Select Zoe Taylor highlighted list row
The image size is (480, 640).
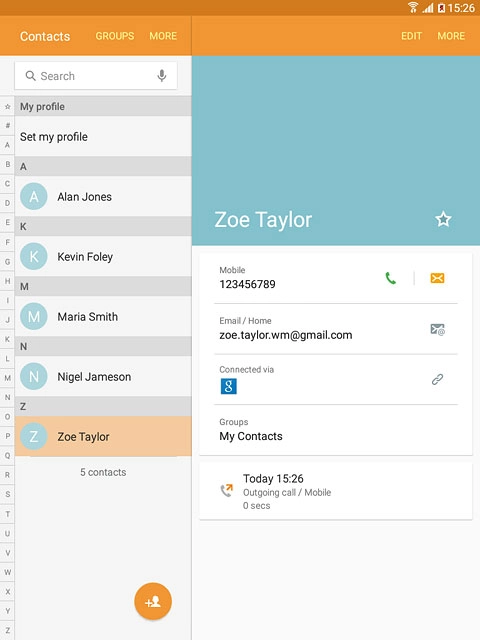pyautogui.click(x=103, y=436)
